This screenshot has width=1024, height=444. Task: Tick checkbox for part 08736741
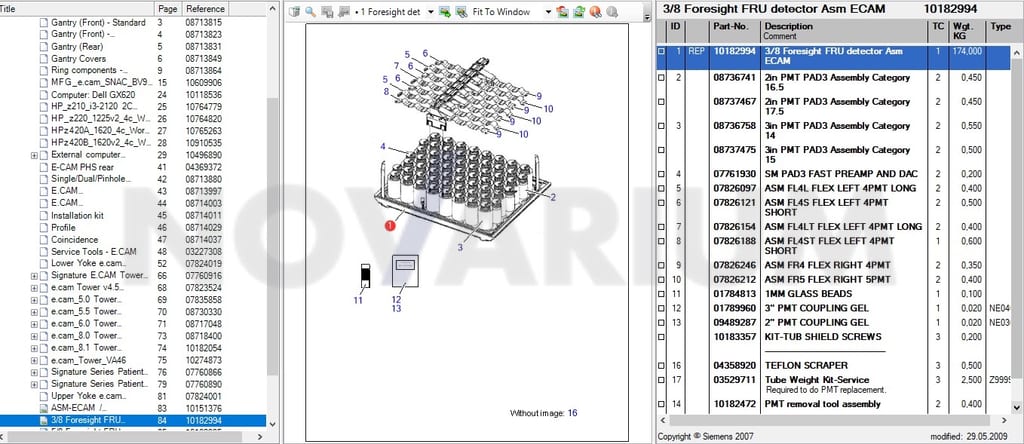[662, 78]
